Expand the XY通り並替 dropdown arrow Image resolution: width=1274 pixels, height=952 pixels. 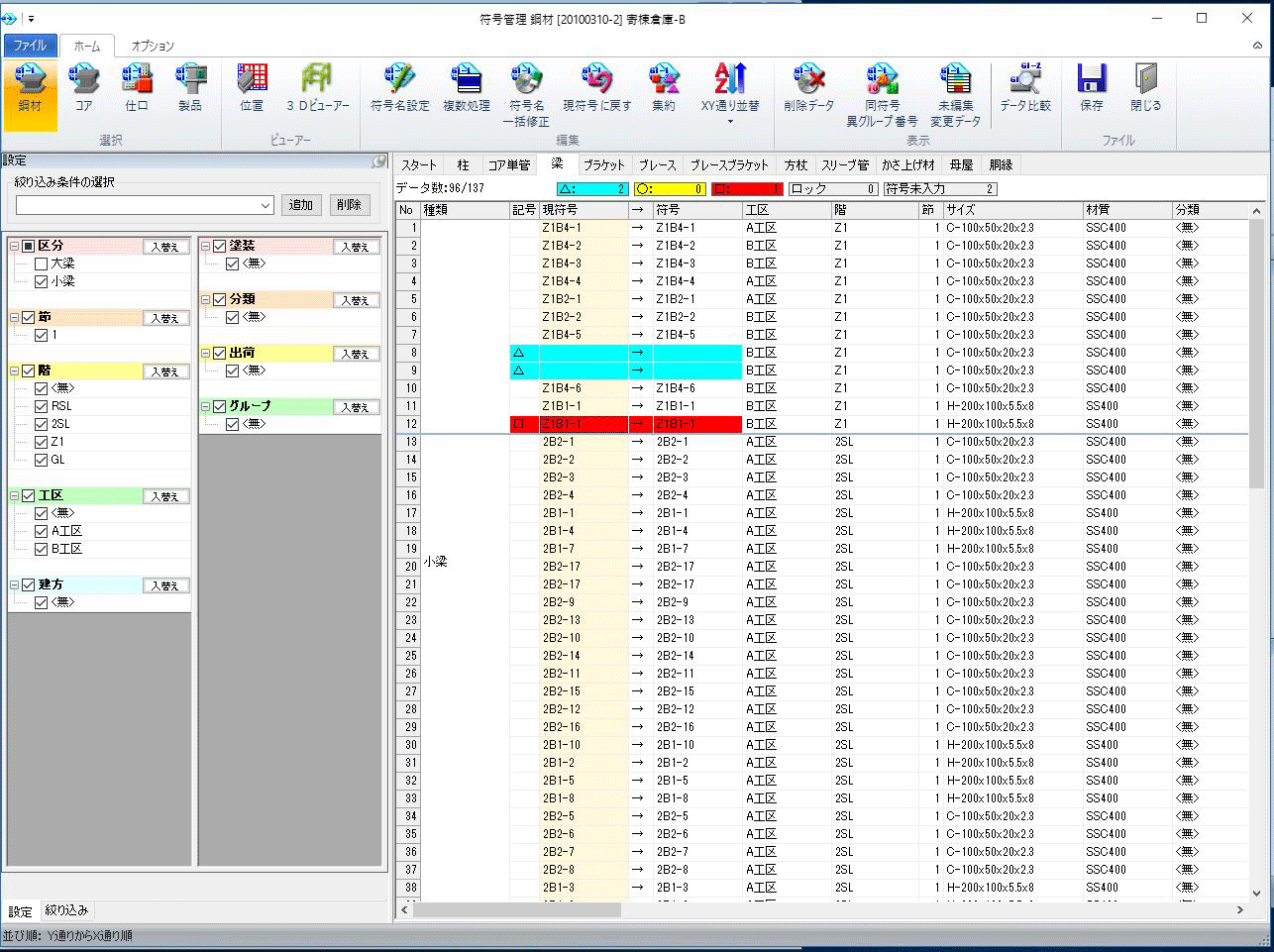(730, 122)
